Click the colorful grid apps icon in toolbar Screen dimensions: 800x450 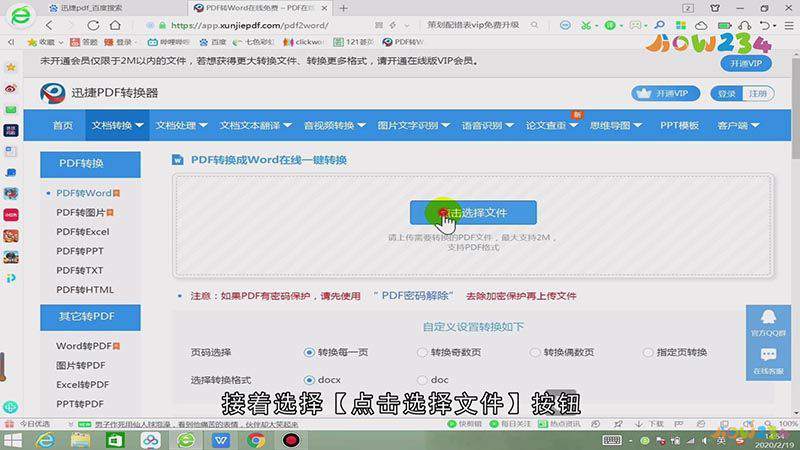click(x=681, y=25)
